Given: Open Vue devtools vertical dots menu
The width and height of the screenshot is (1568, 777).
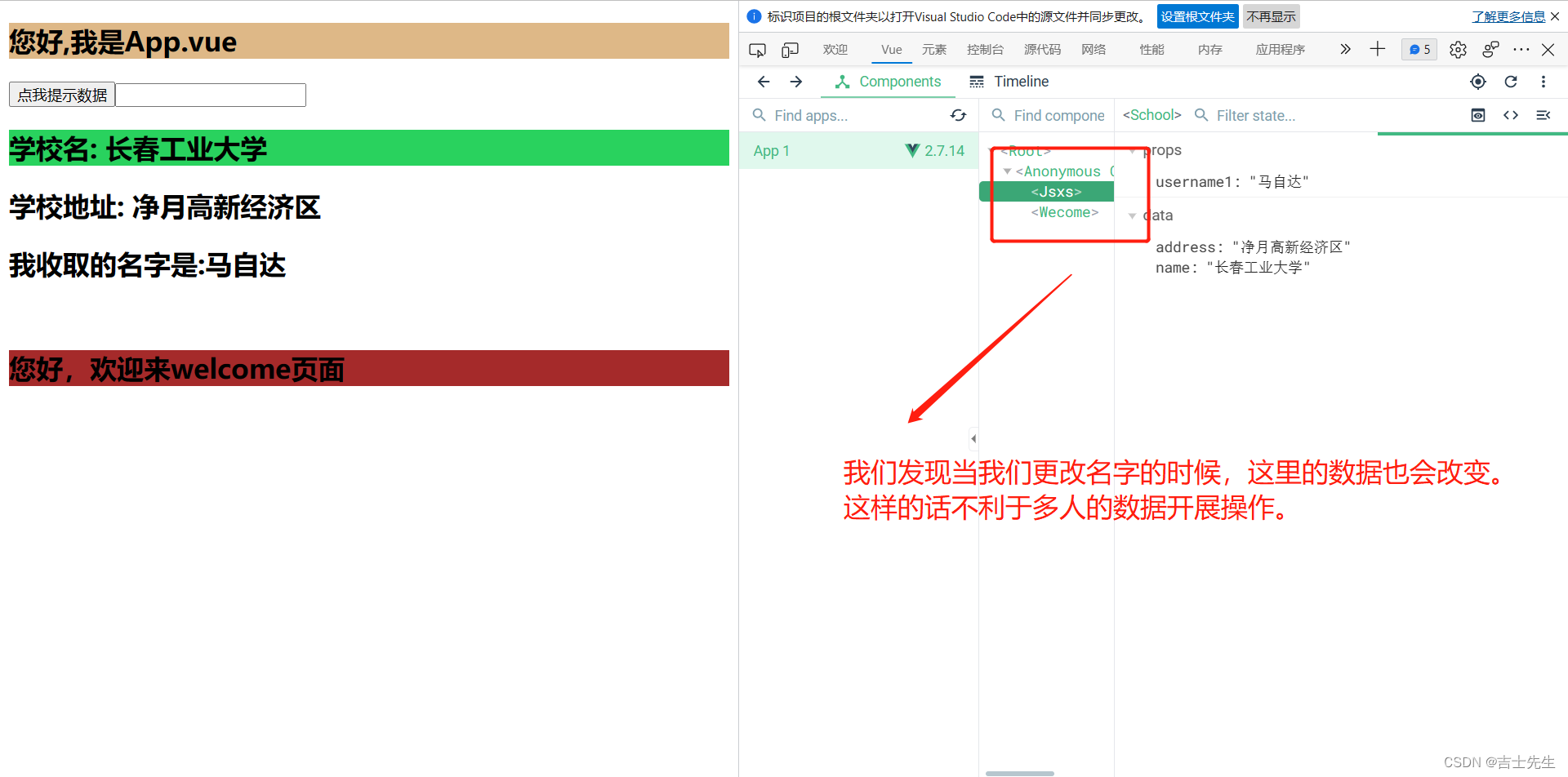Looking at the screenshot, I should (x=1543, y=82).
